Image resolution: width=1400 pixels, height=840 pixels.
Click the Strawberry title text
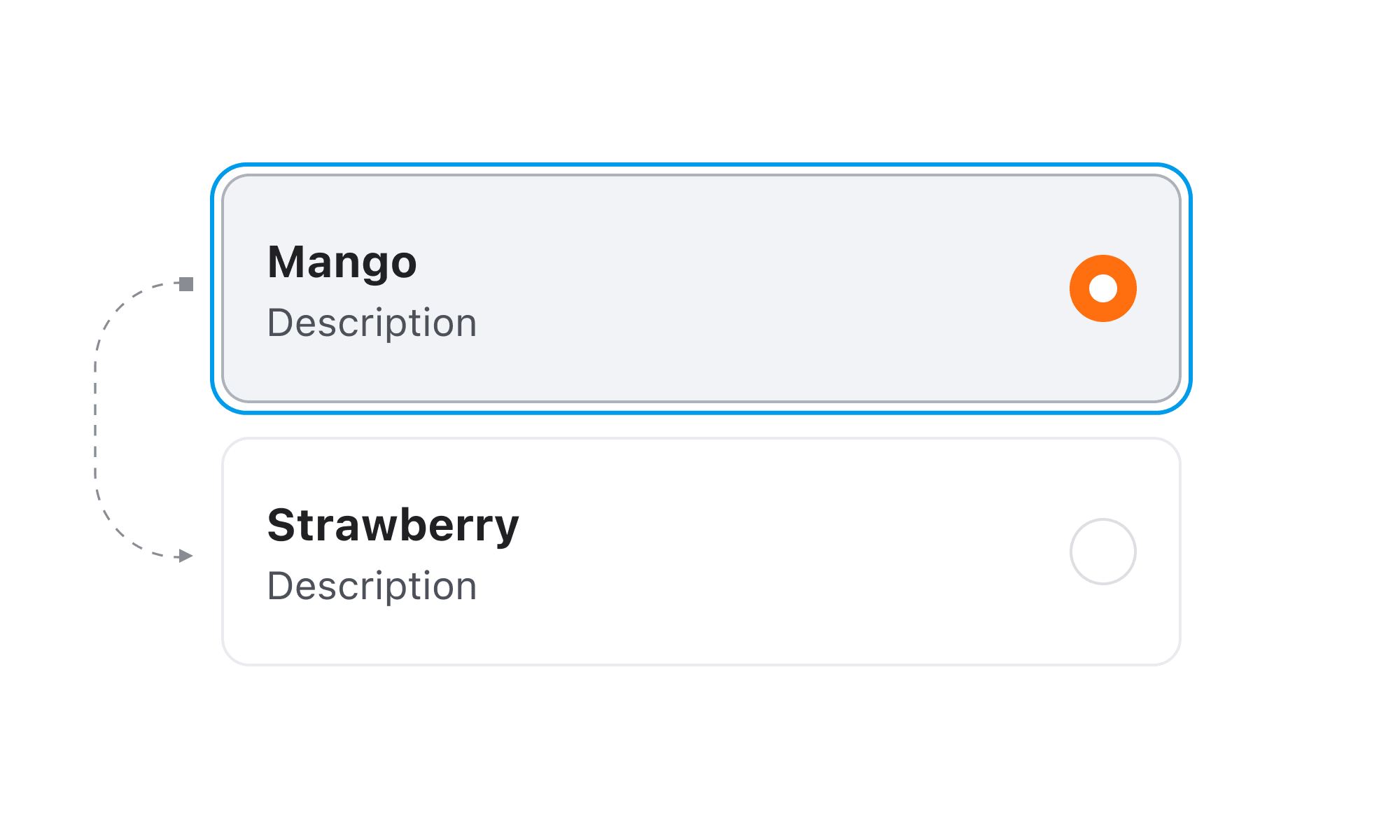pos(393,526)
